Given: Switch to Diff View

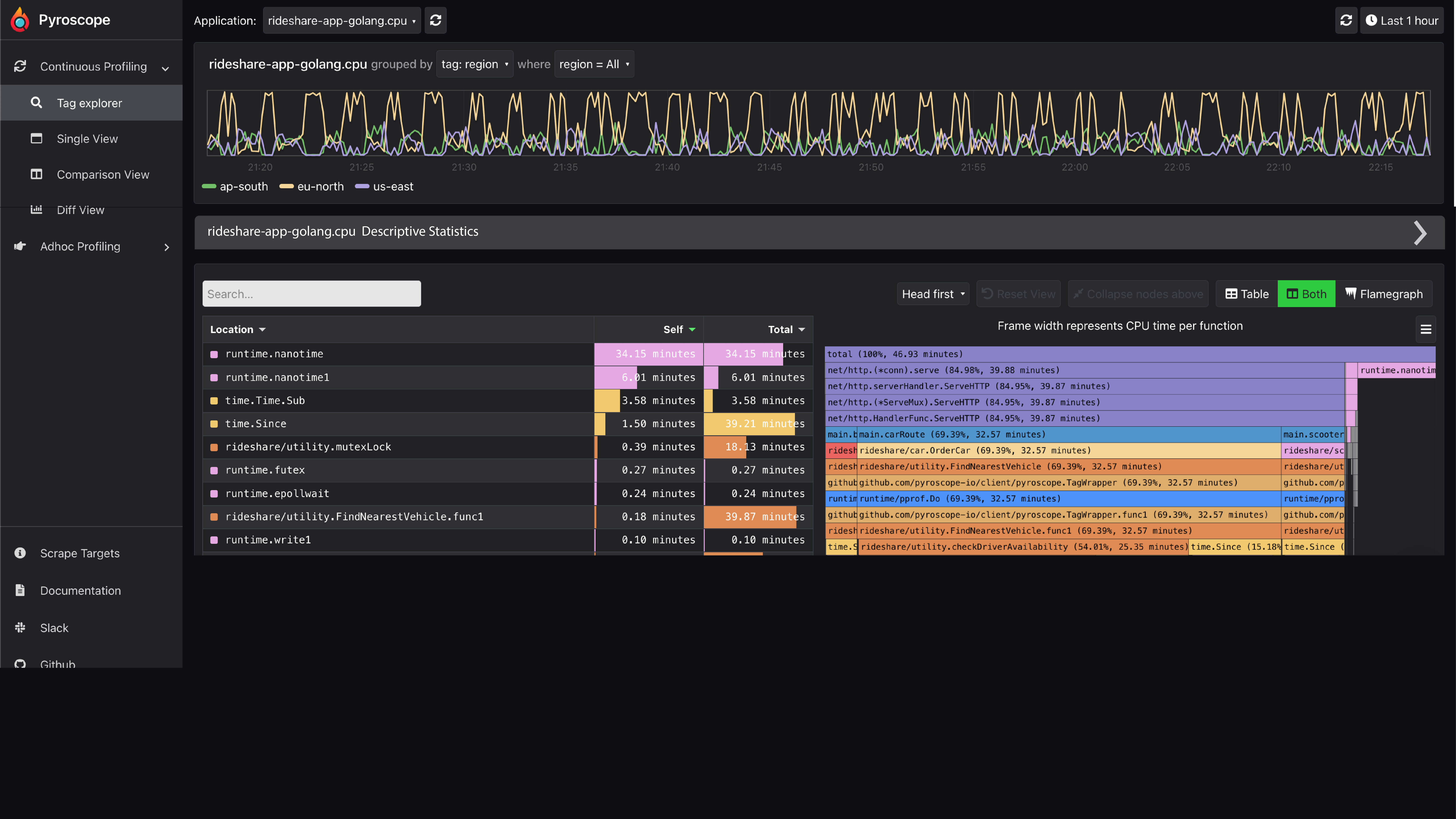Looking at the screenshot, I should pyautogui.click(x=80, y=210).
